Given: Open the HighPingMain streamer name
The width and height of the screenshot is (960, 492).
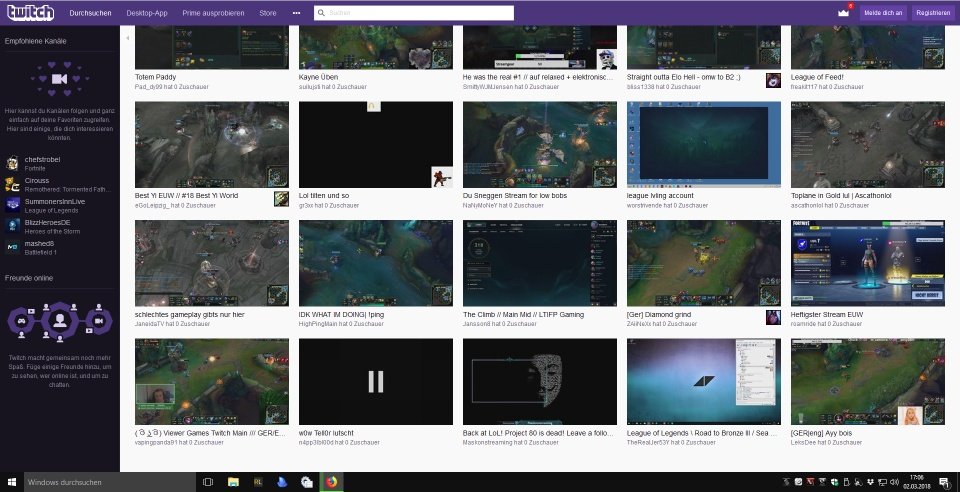Looking at the screenshot, I should (318, 324).
